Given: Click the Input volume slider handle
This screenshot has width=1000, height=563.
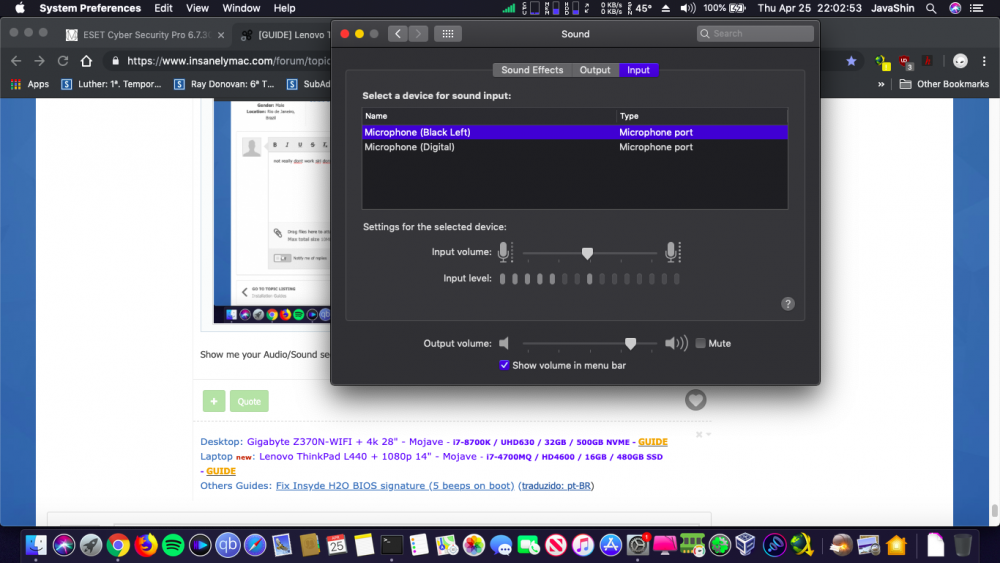Looking at the screenshot, I should pos(587,253).
